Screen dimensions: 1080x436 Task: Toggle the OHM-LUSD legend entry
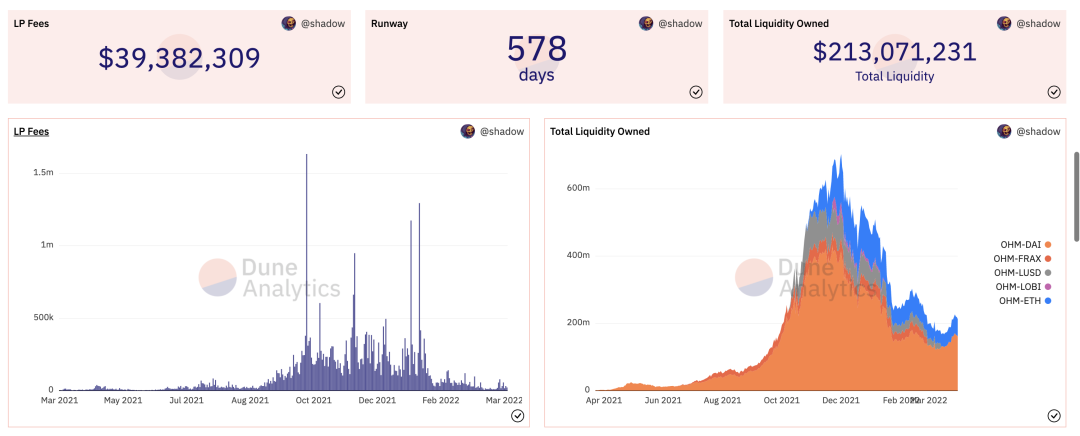(1022, 272)
